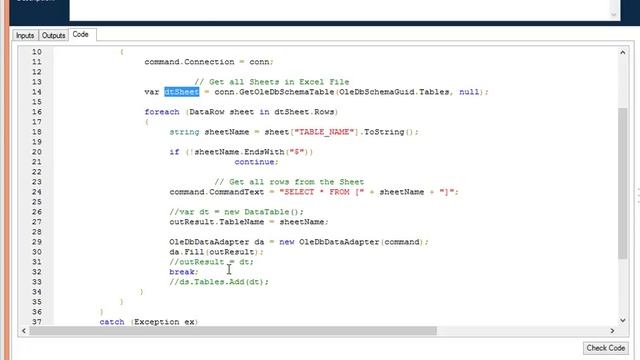Click the continue keyword on line 21
The image size is (640, 360).
point(254,162)
